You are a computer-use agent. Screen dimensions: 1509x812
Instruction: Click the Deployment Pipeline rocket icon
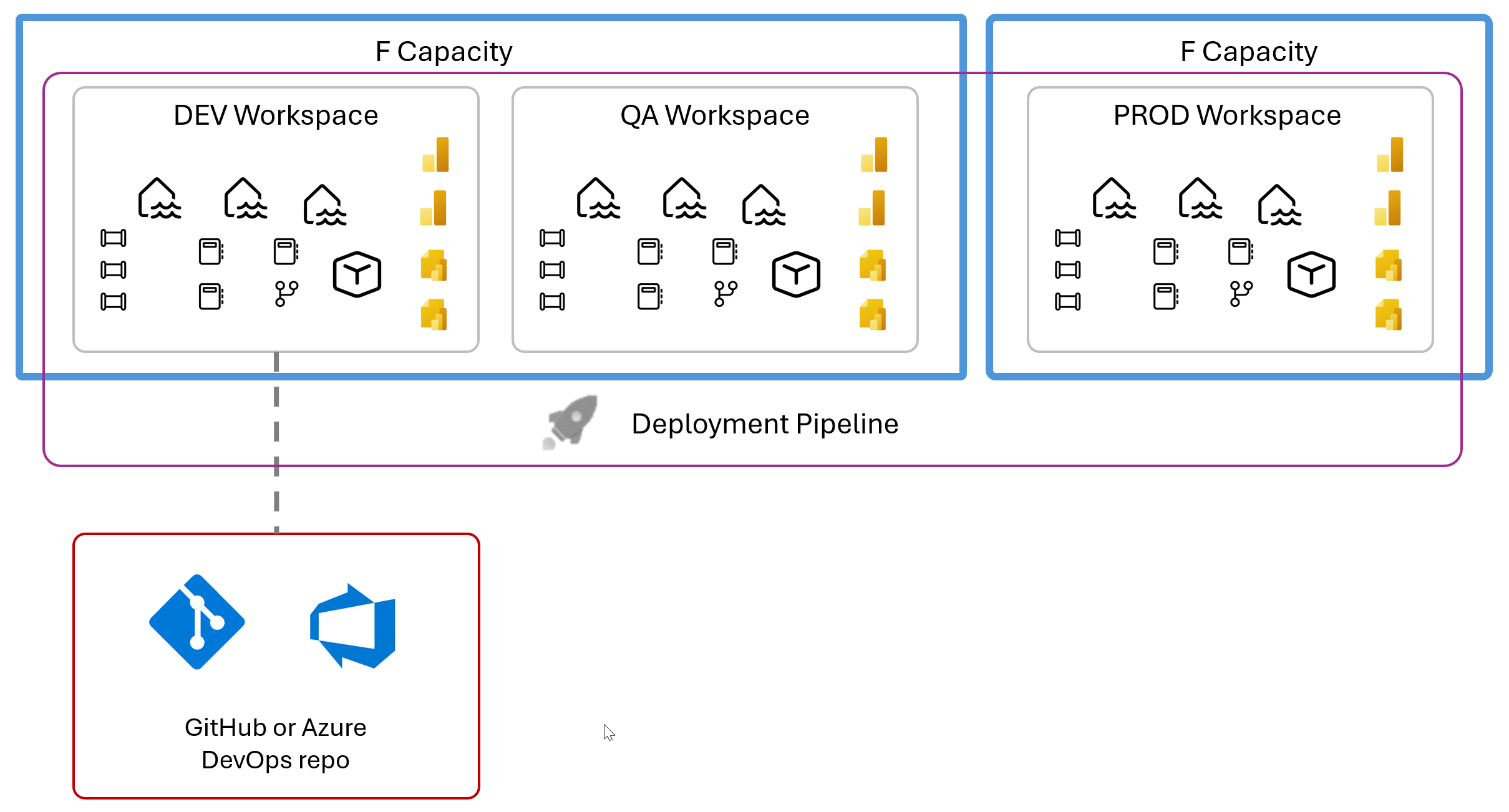coord(571,422)
